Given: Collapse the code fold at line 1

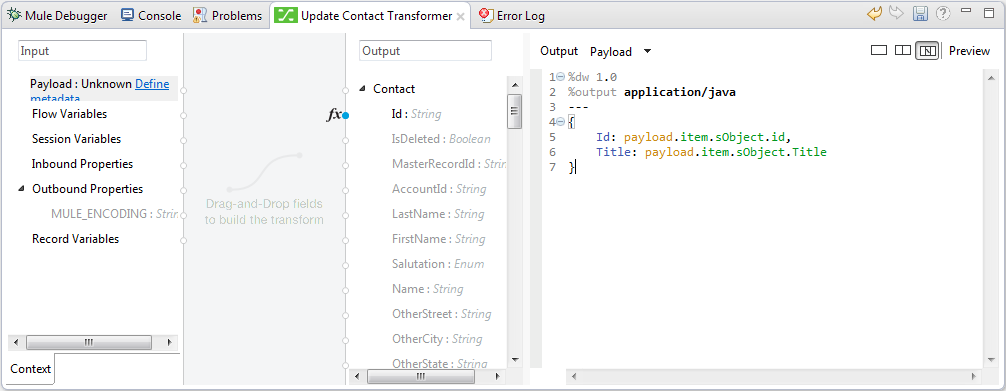Looking at the screenshot, I should 561,77.
